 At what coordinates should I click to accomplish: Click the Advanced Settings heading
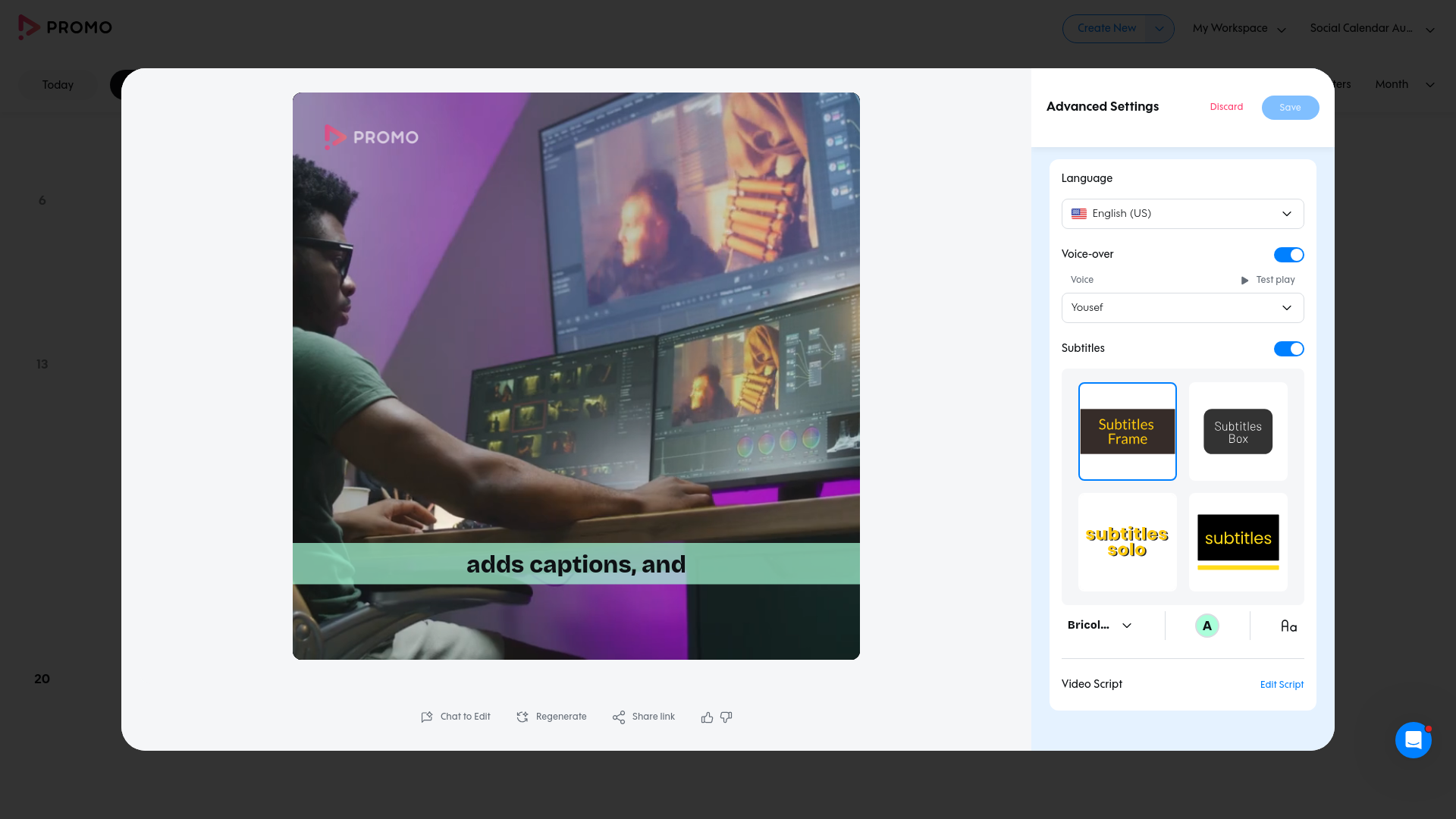(x=1102, y=106)
